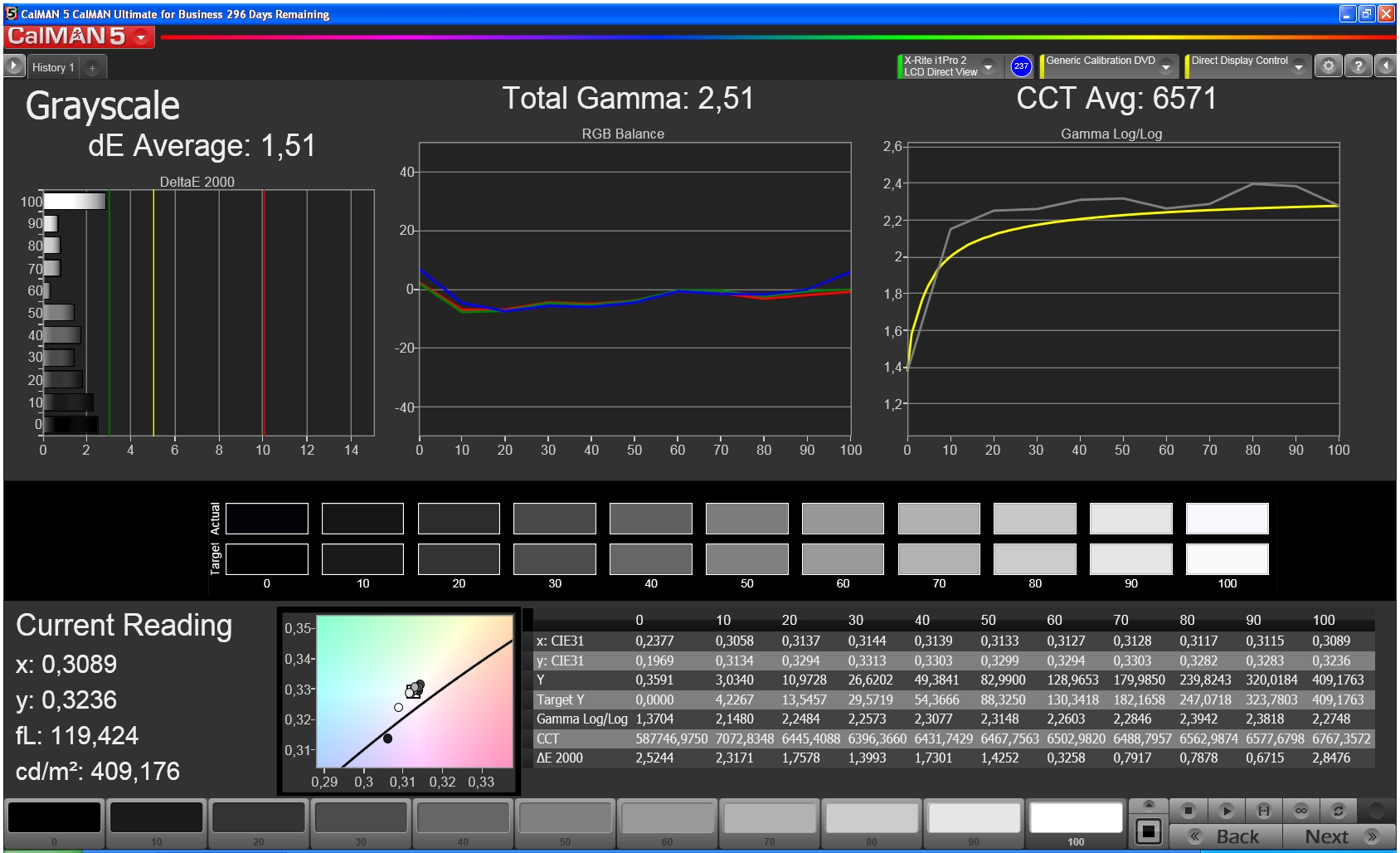Click the ΔE 2000 row label
Viewport: 1400px width, 853px height.
pos(560,758)
